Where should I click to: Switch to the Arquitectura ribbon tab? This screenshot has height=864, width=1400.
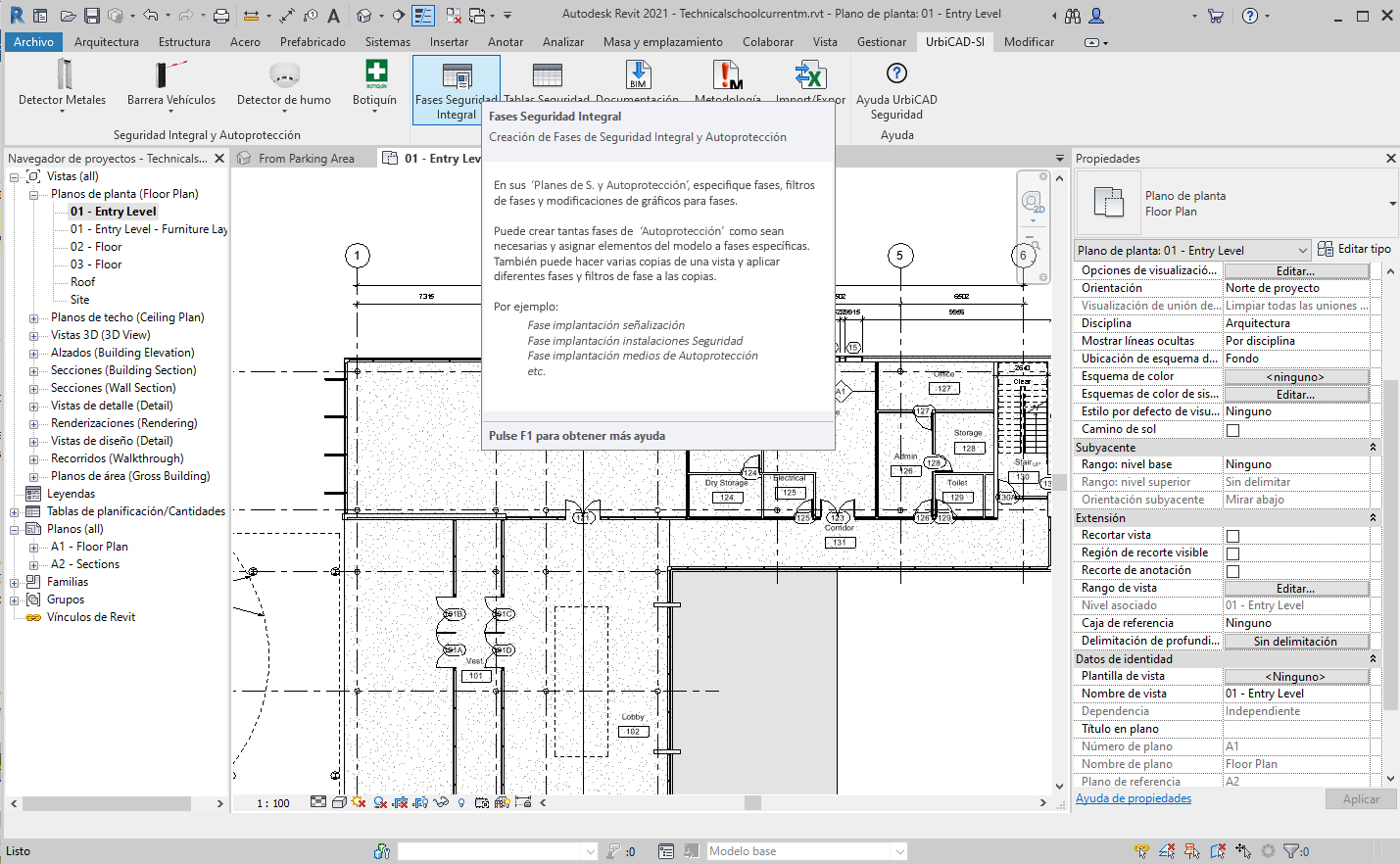(x=106, y=42)
